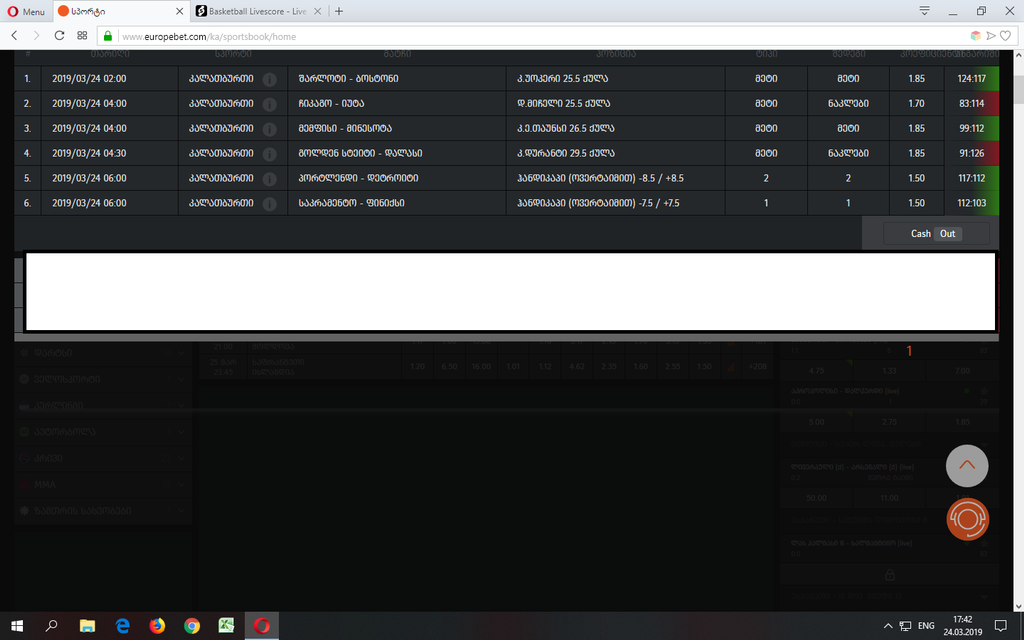The image size is (1024, 640).
Task: Select position კ.უოკერი 25.5 ქულა
Action: [562, 78]
